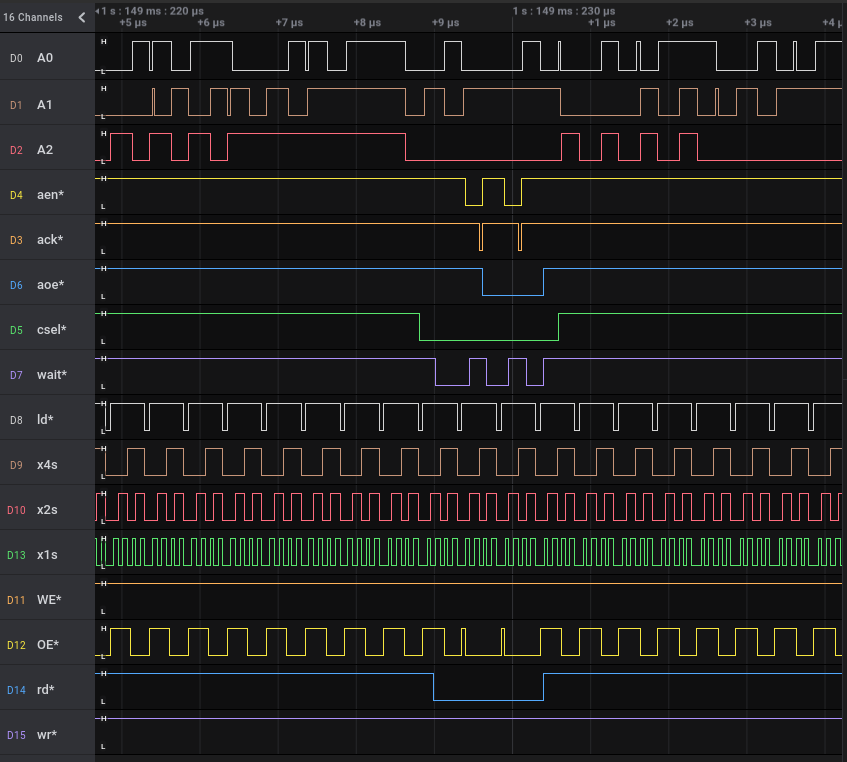This screenshot has height=762, width=847.
Task: Click first narrow low pulse on ack* waveform
Action: (x=481, y=238)
